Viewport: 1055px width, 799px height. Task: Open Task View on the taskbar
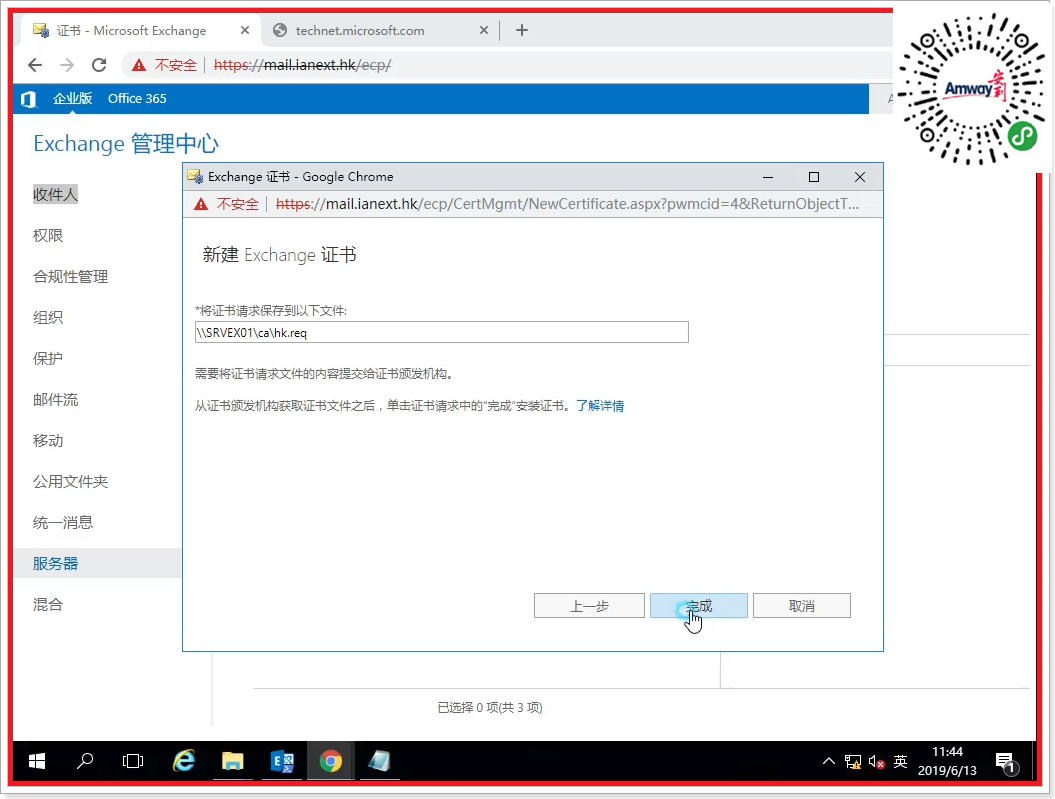133,761
